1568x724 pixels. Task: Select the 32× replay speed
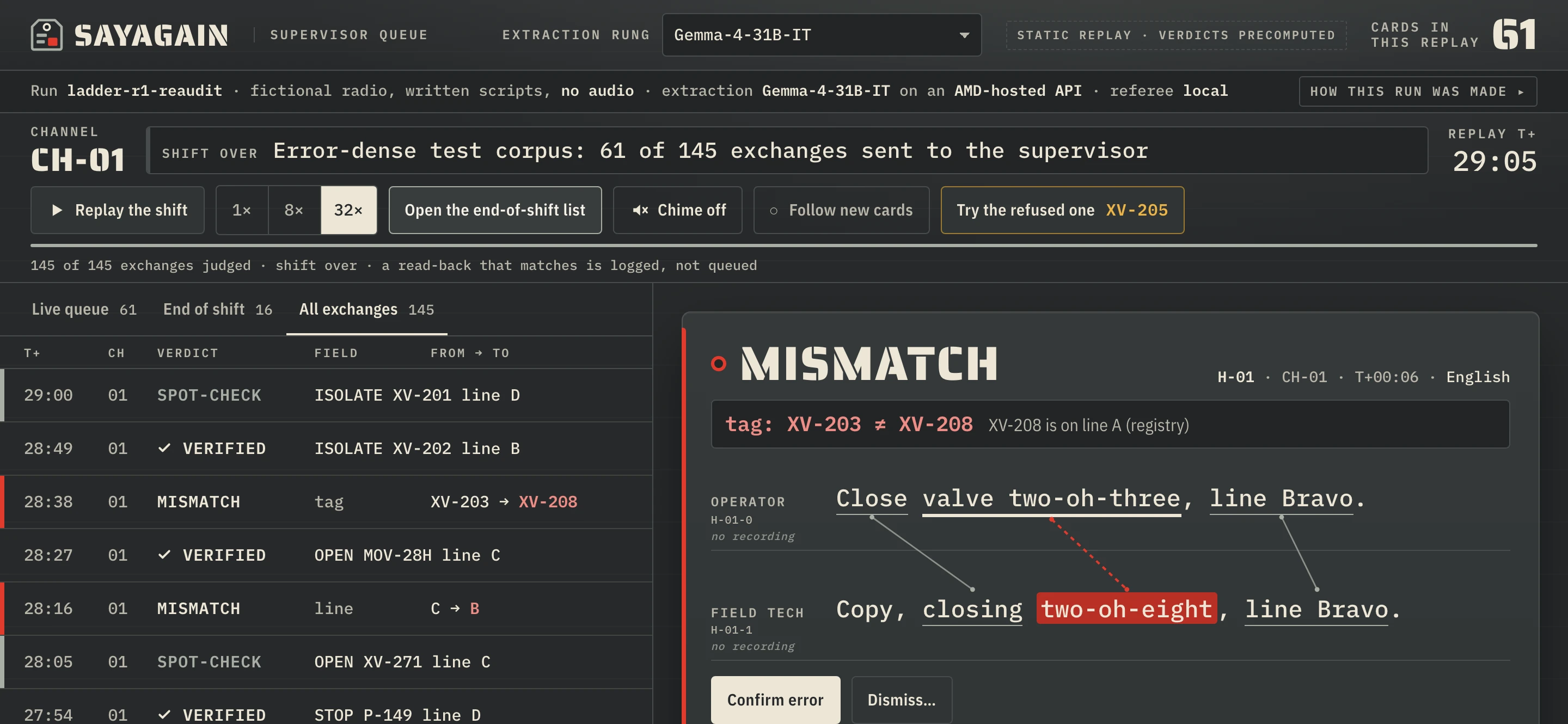coord(349,210)
